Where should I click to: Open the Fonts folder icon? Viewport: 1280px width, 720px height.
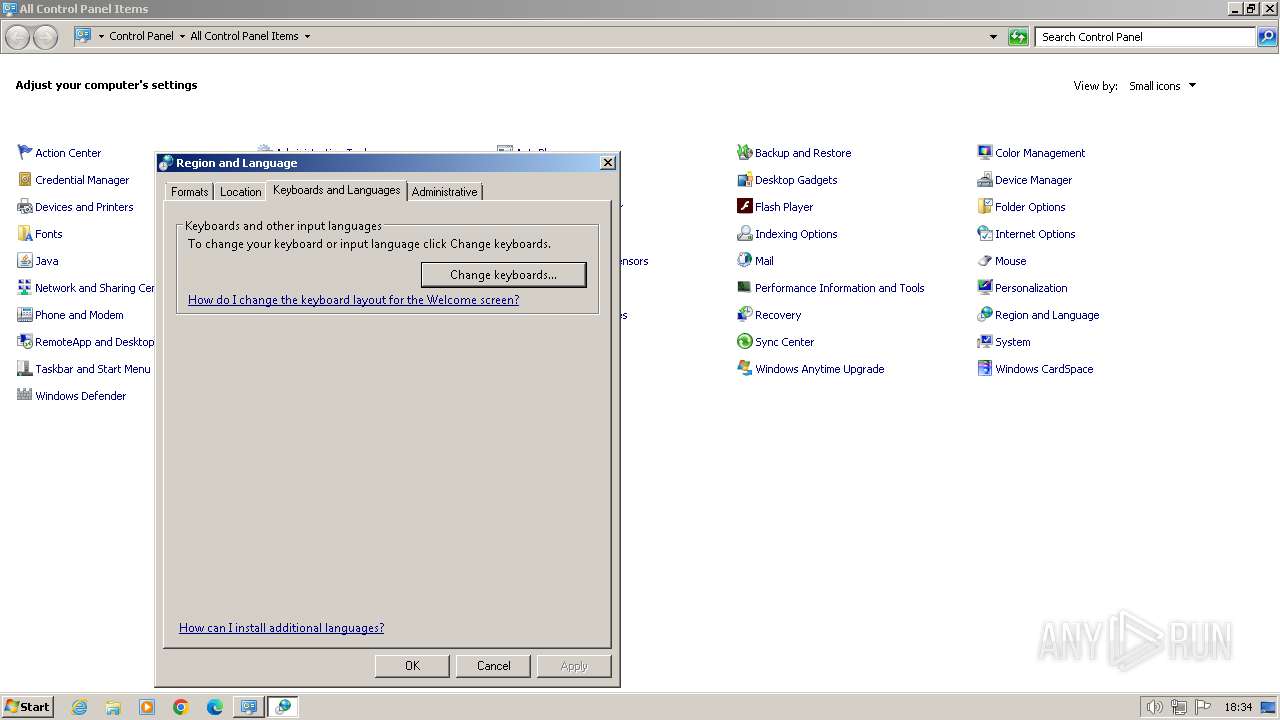[x=25, y=234]
